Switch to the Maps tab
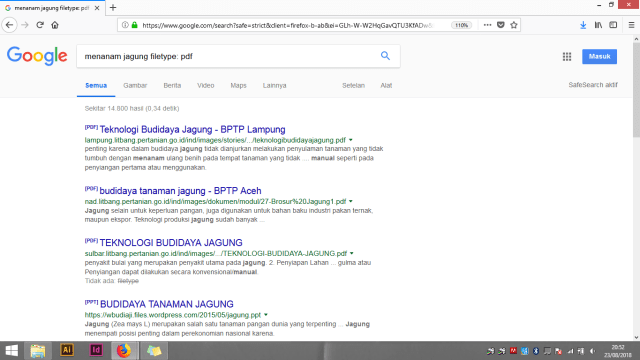This screenshot has height=360, width=640. point(238,85)
